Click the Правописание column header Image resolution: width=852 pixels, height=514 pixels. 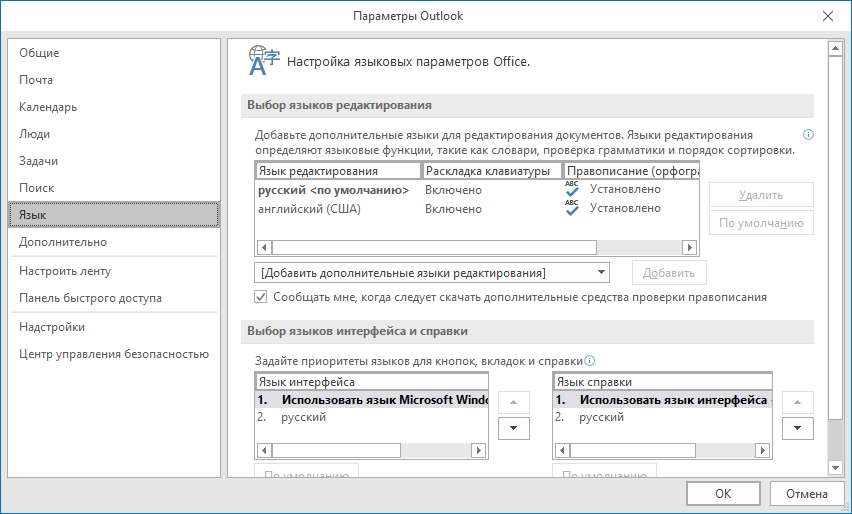coord(631,171)
